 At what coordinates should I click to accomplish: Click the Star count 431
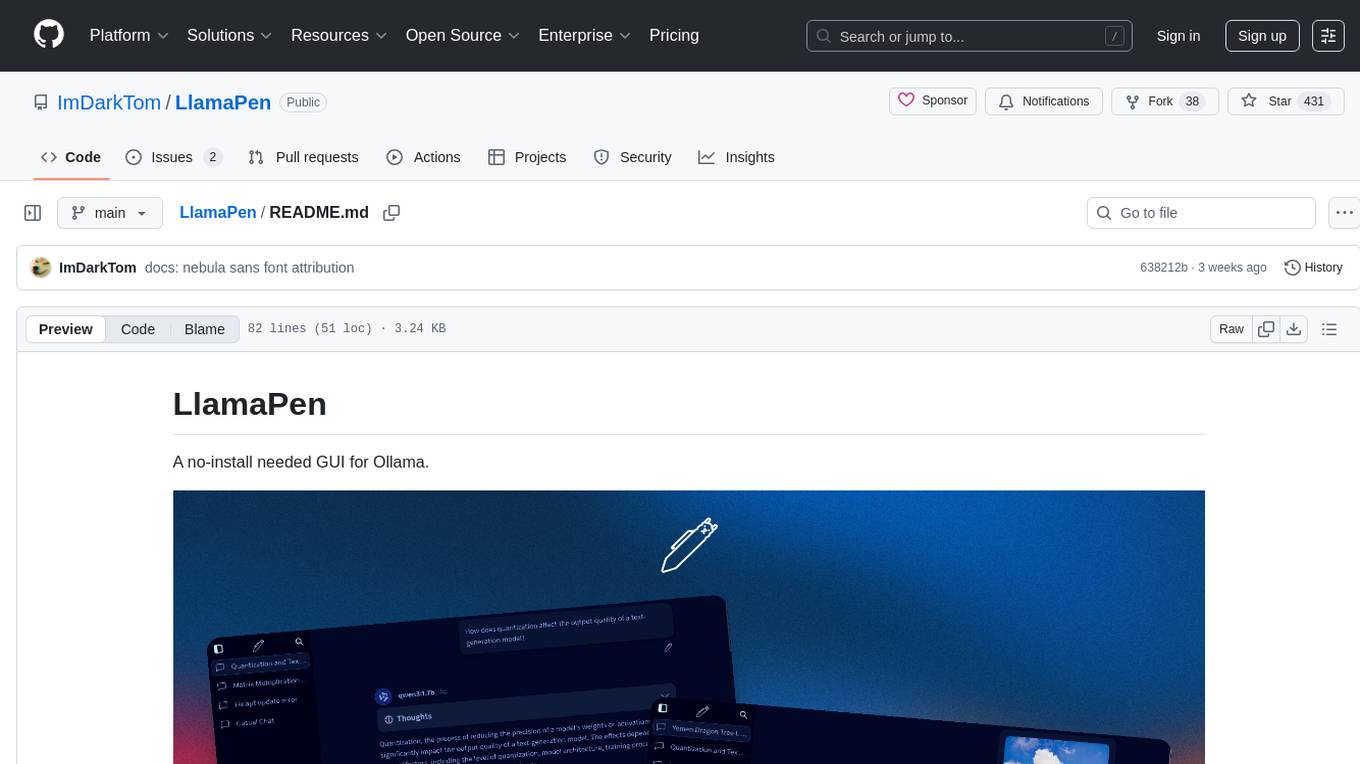tap(1314, 101)
